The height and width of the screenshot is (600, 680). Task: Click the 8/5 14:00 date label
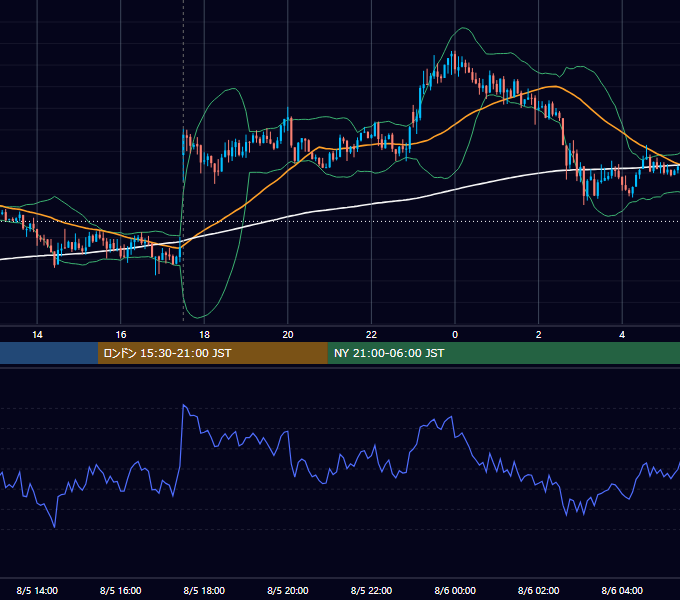click(x=37, y=590)
